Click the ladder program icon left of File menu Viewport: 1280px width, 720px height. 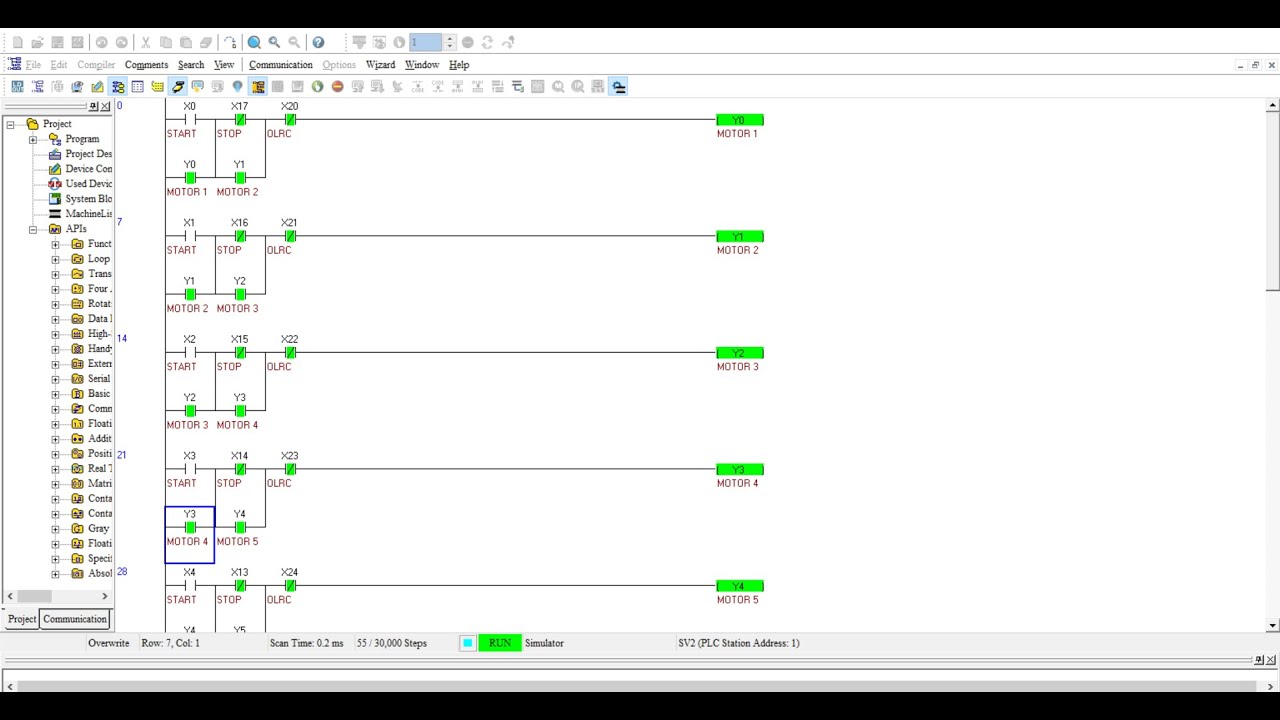[14, 64]
